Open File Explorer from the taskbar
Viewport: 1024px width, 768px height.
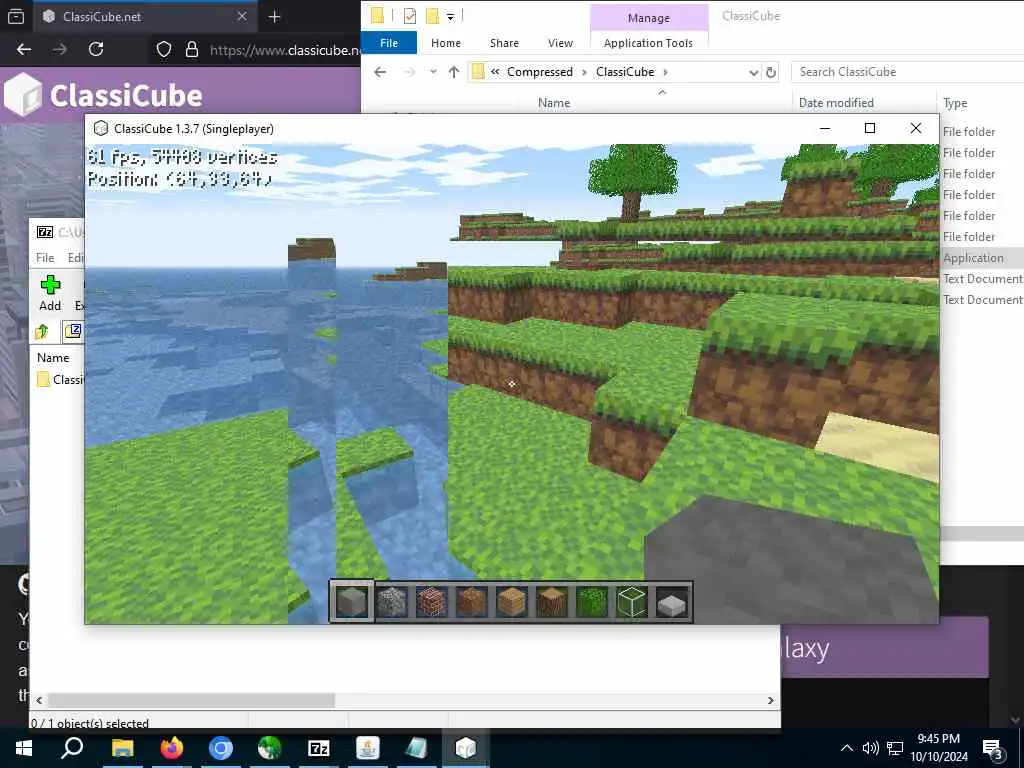click(x=122, y=748)
